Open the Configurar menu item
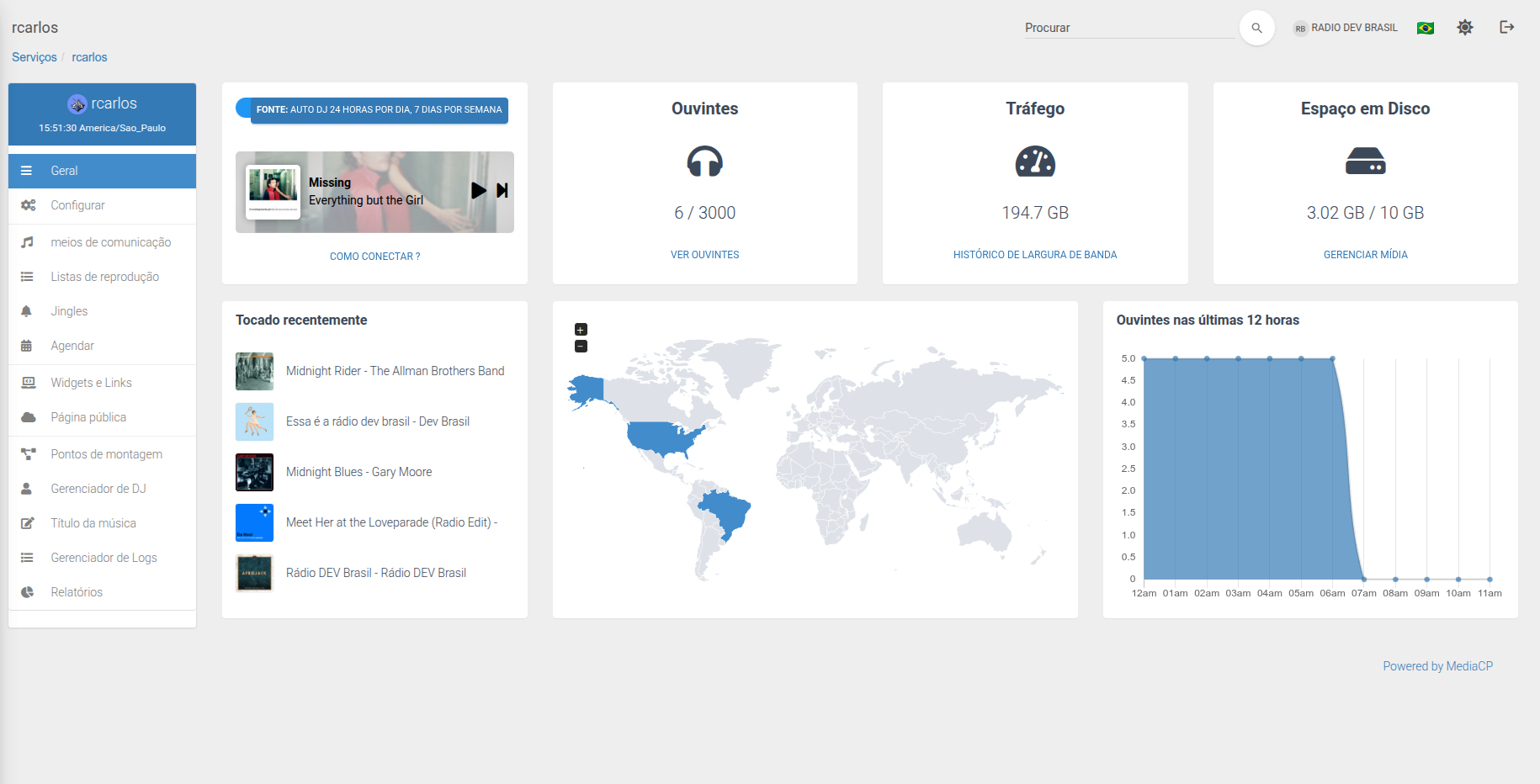The width and height of the screenshot is (1540, 784). [77, 205]
